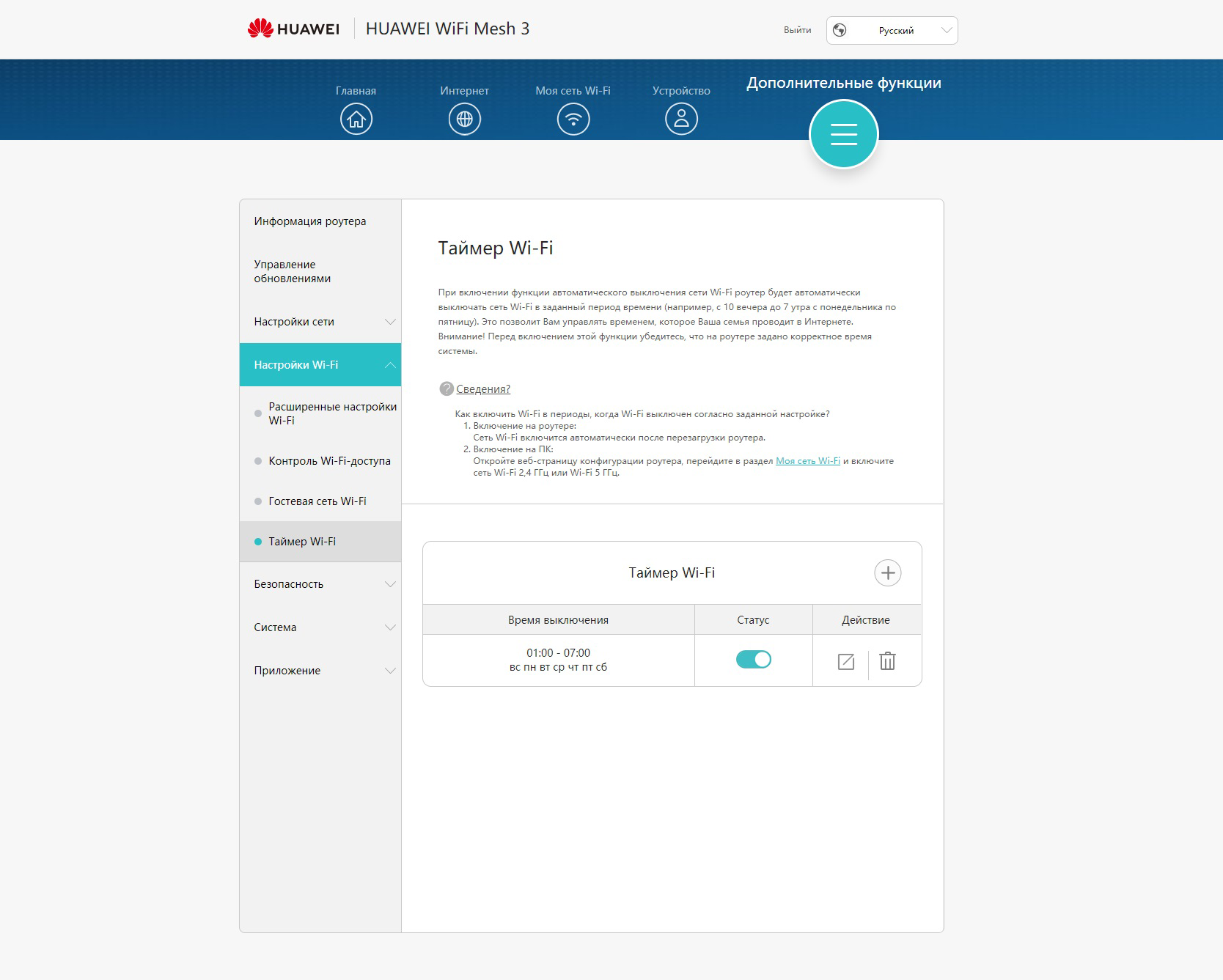The height and width of the screenshot is (980, 1223).
Task: Click Время выключения column header
Action: (x=558, y=620)
